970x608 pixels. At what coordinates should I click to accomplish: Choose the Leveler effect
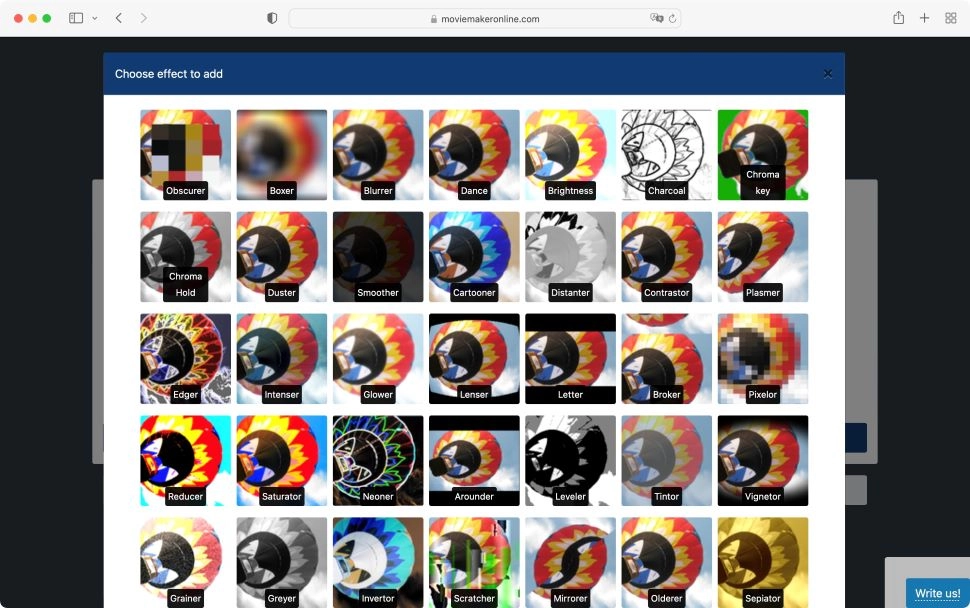pos(570,461)
